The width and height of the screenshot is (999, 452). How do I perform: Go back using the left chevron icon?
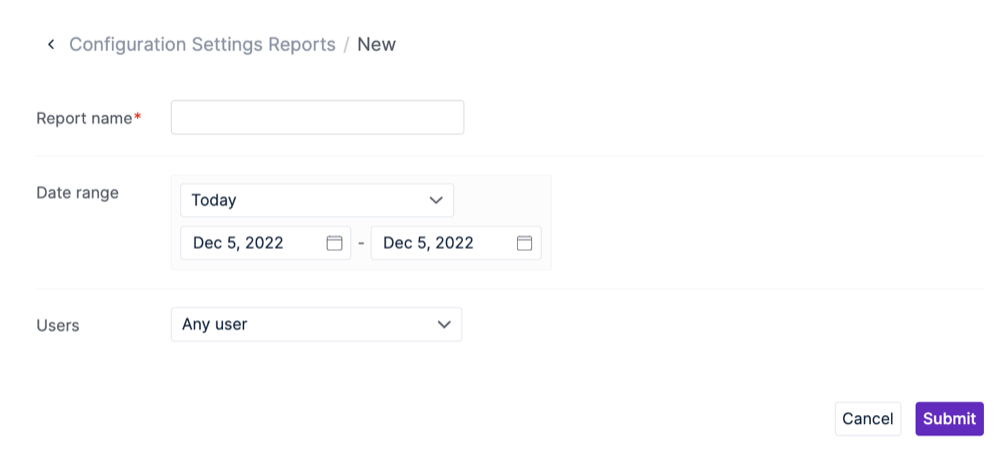coord(51,45)
